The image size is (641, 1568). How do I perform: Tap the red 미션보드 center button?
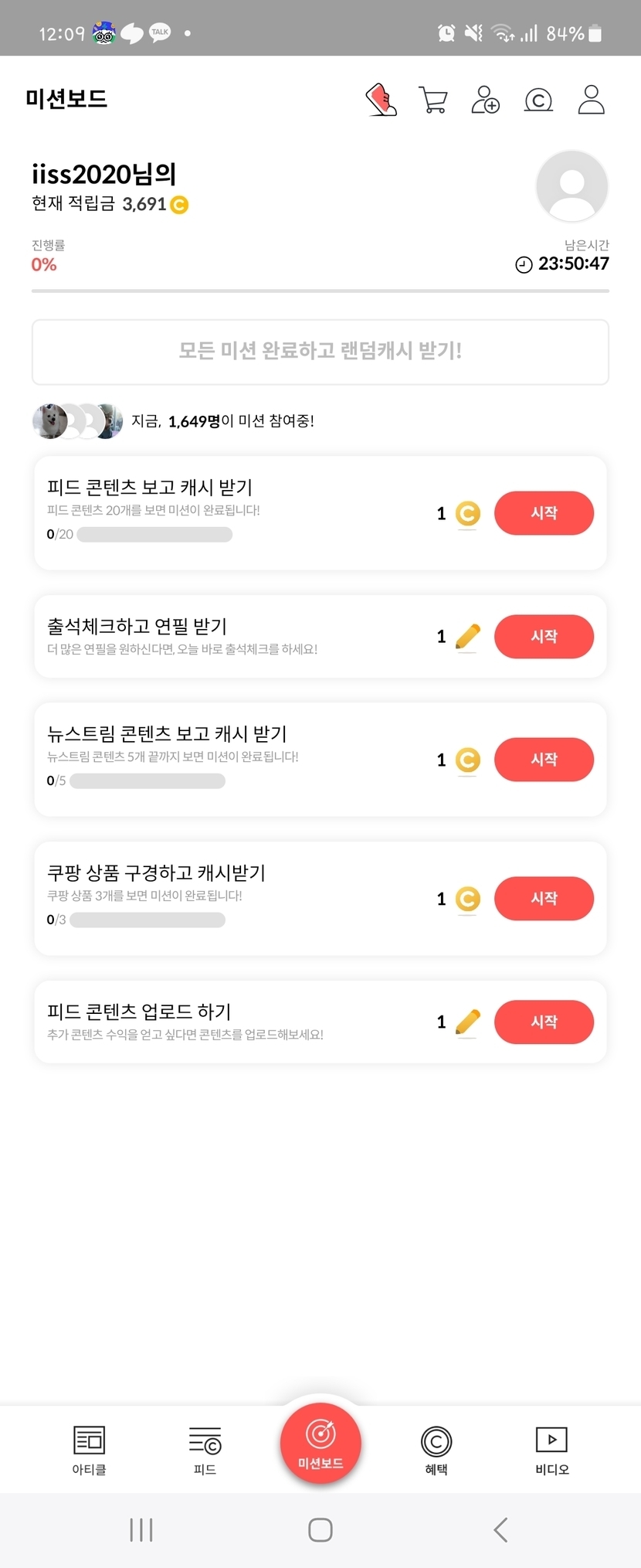point(320,1443)
